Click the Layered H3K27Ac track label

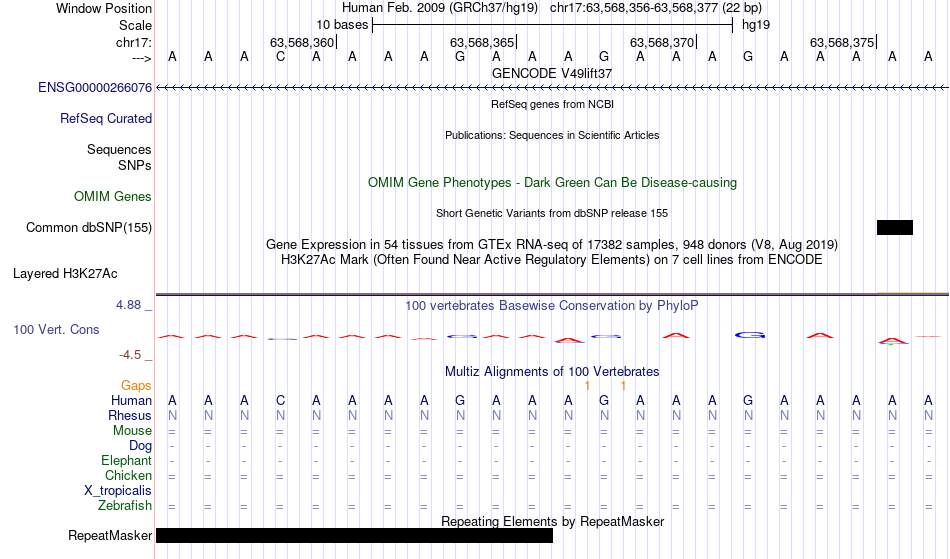coord(65,273)
